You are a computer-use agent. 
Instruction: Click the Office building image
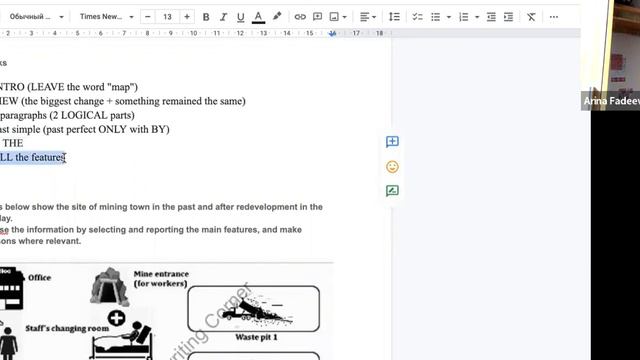pos(11,288)
